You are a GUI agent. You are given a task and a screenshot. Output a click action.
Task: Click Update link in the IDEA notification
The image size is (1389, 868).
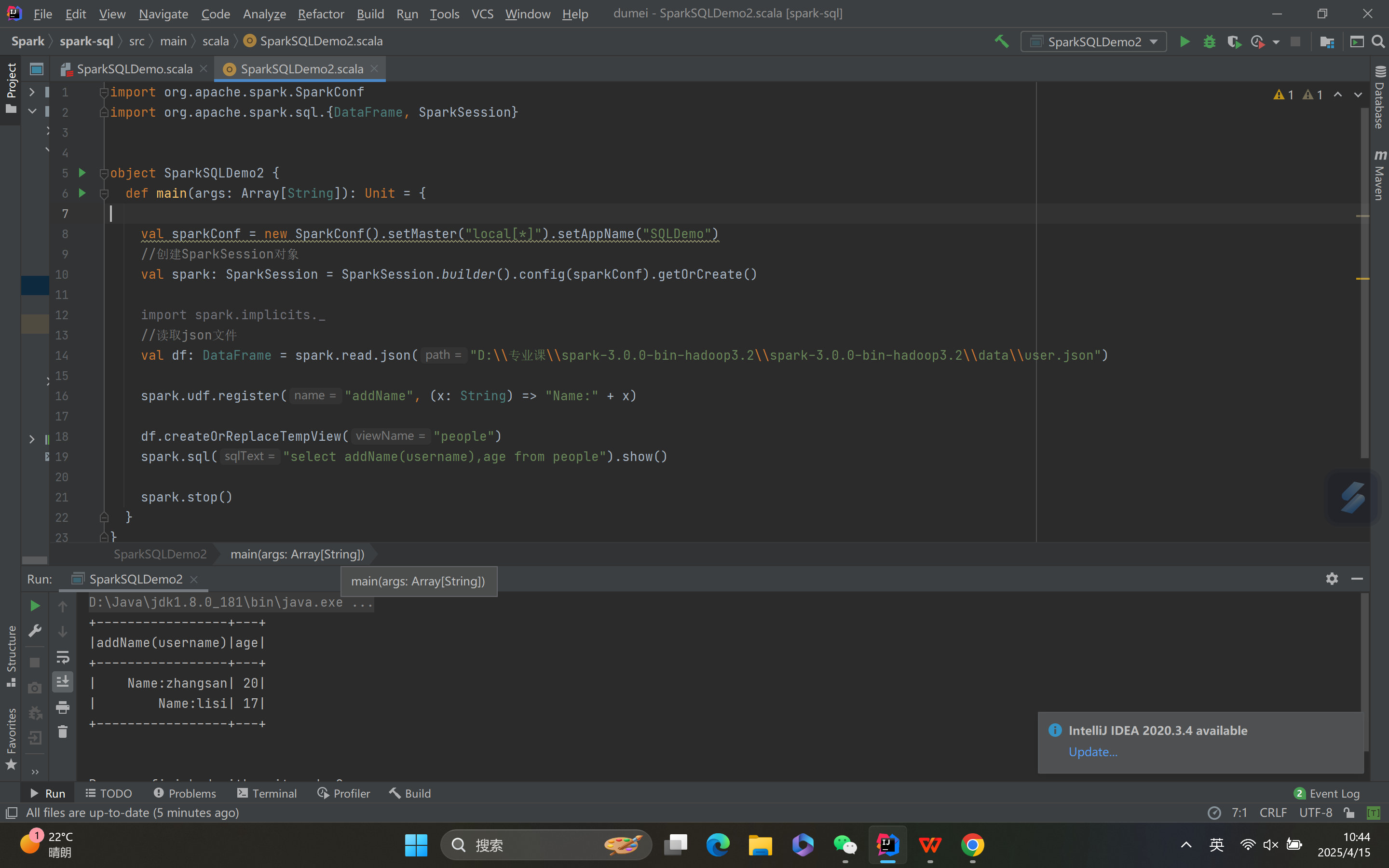pyautogui.click(x=1092, y=751)
